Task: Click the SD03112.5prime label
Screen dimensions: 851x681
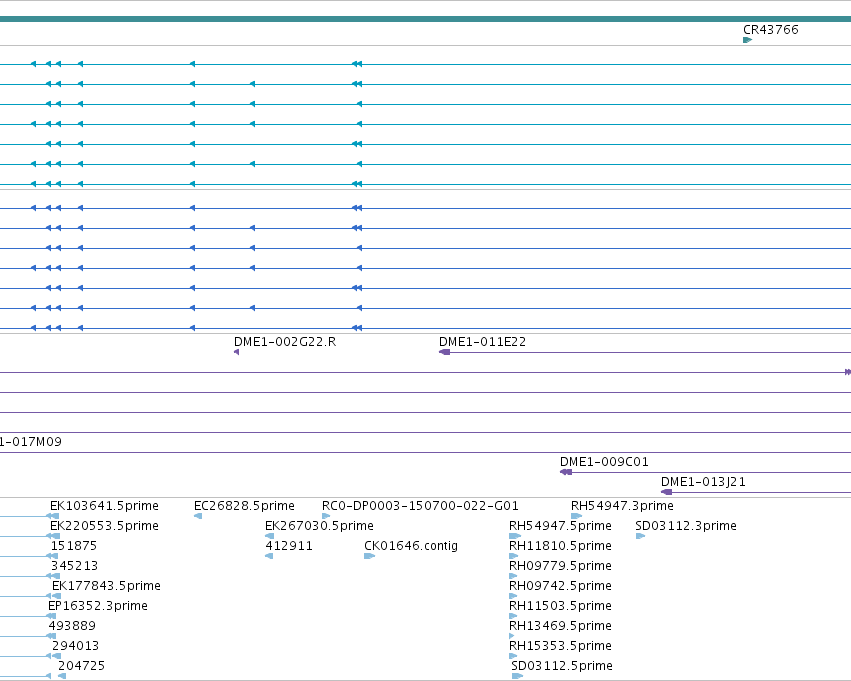Action: 562,666
